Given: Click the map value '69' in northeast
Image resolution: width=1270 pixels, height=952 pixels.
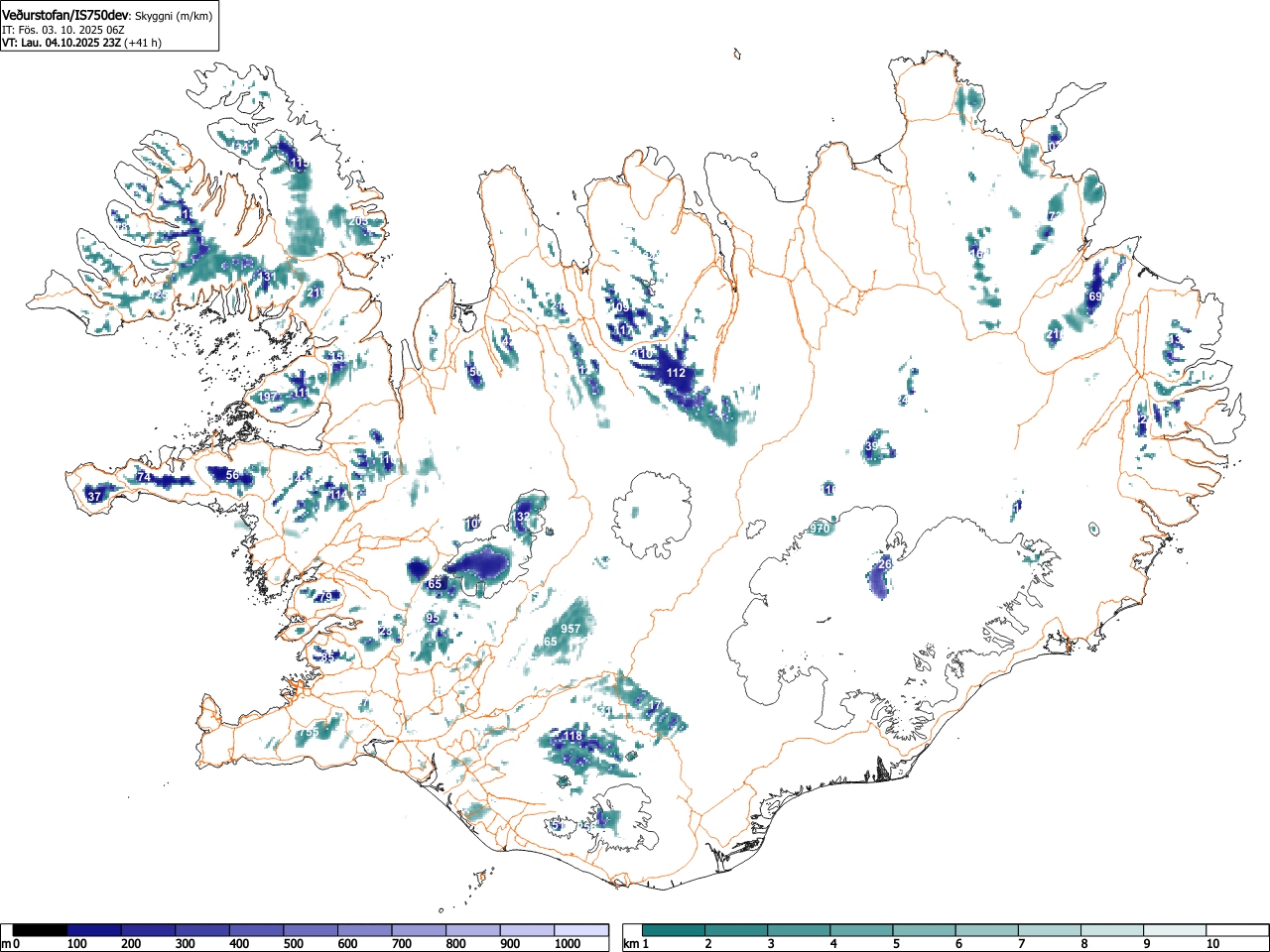Looking at the screenshot, I should (x=1095, y=297).
